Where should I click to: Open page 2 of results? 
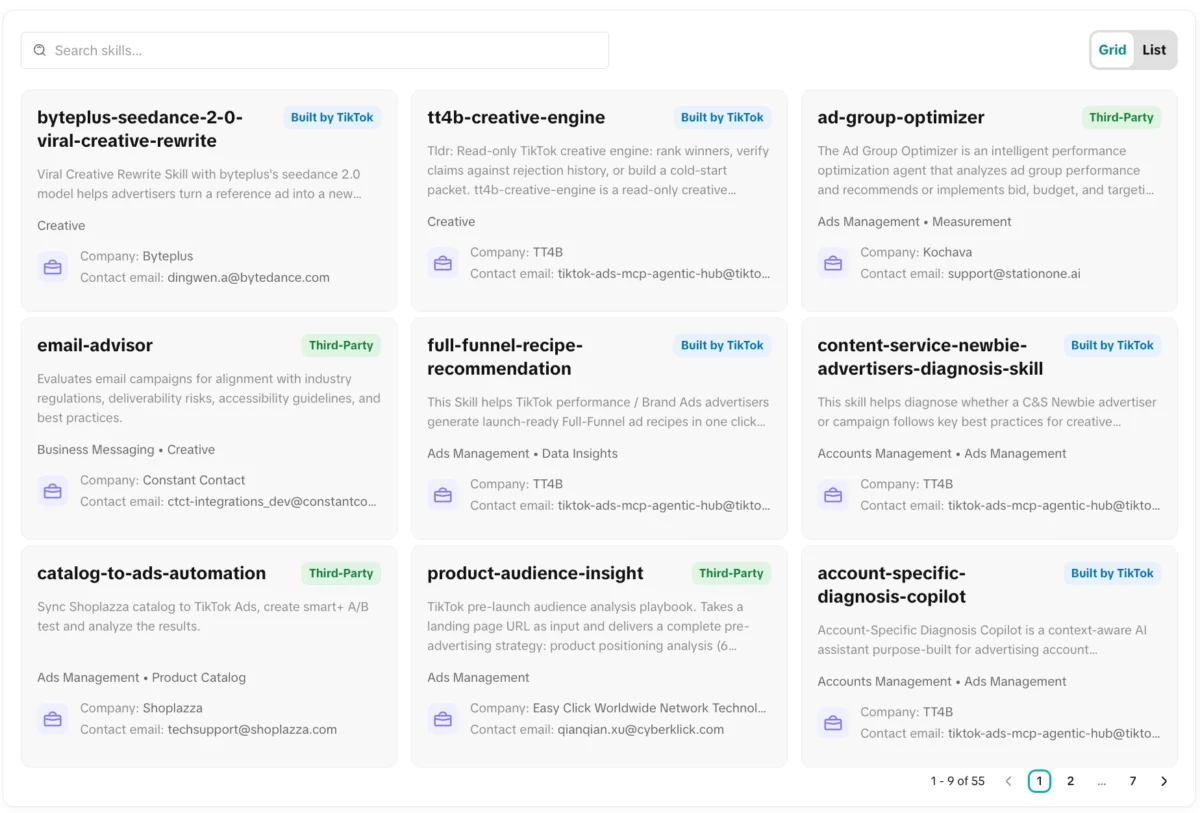pyautogui.click(x=1070, y=781)
